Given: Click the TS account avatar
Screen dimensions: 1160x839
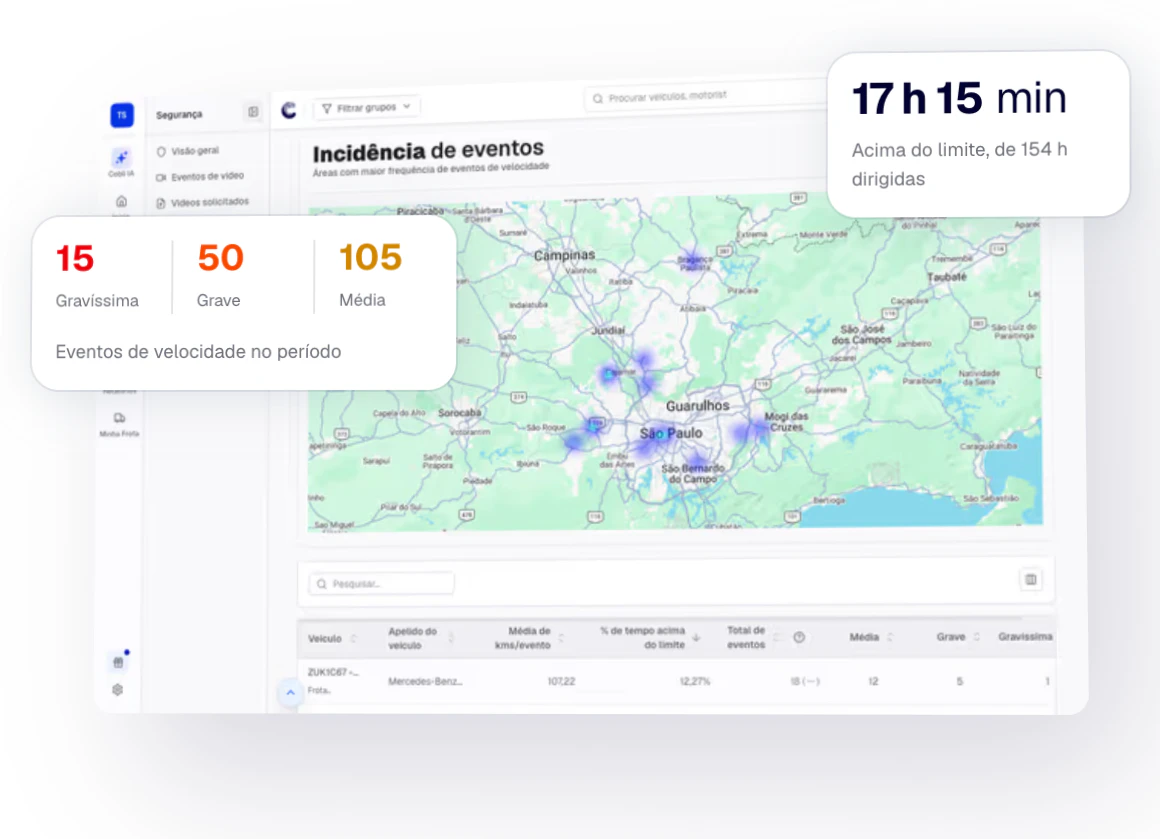Looking at the screenshot, I should (x=122, y=115).
